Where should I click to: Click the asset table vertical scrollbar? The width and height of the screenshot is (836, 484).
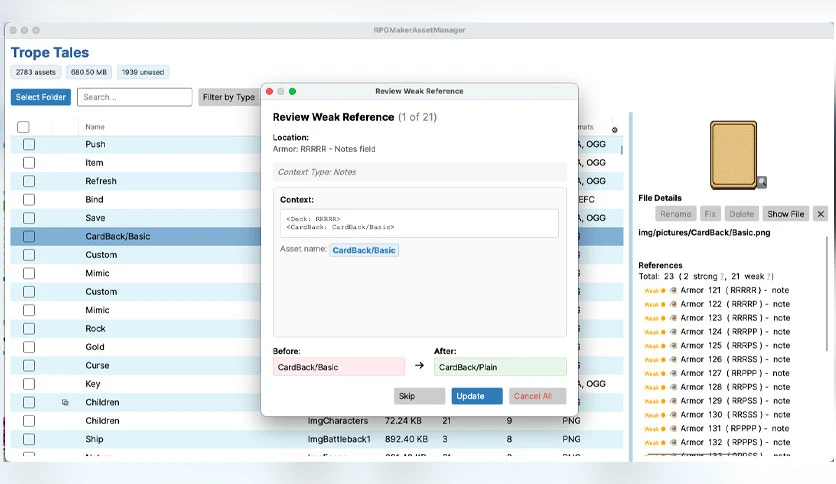[x=621, y=149]
